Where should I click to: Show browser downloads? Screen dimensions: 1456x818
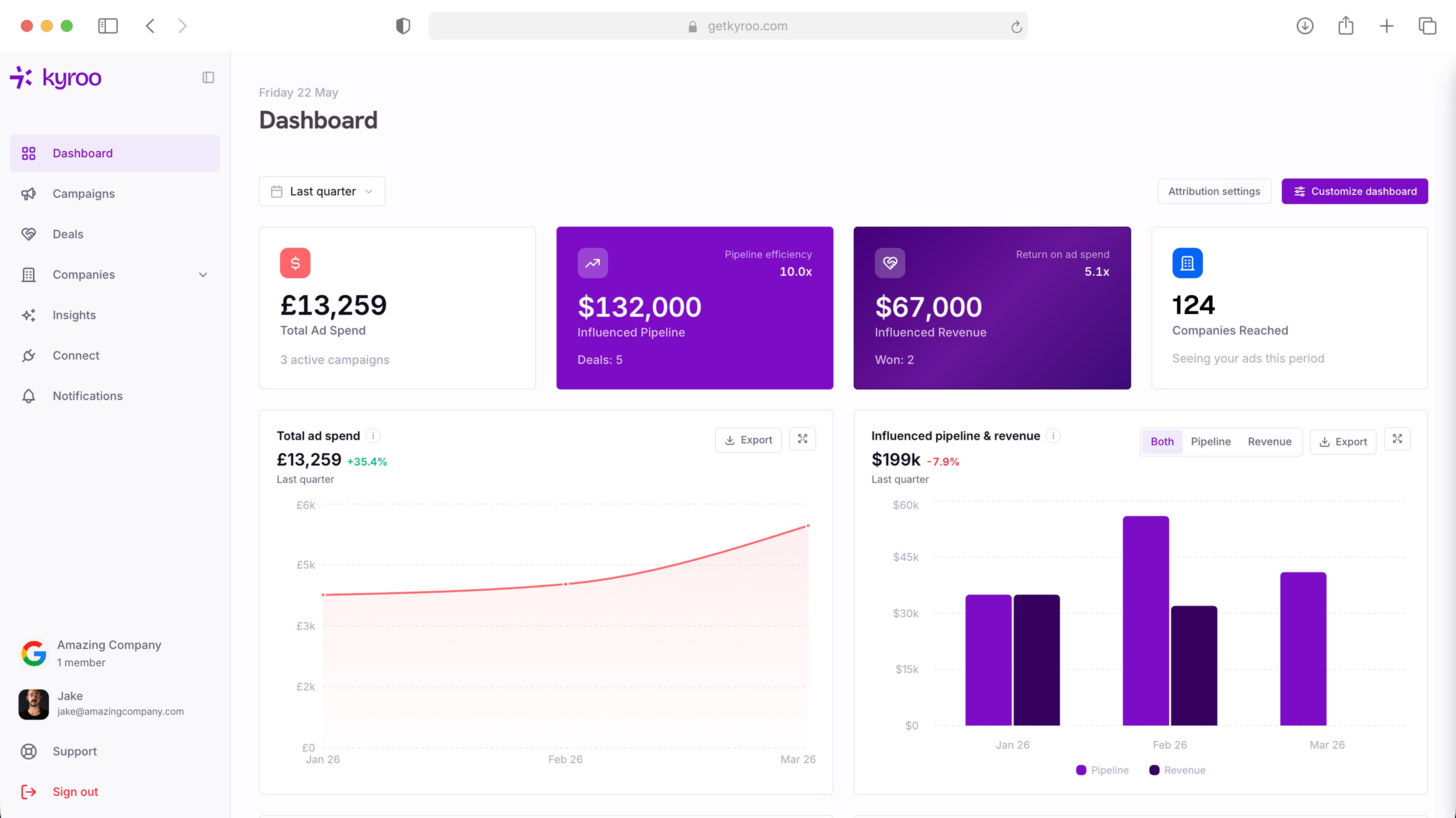1305,26
